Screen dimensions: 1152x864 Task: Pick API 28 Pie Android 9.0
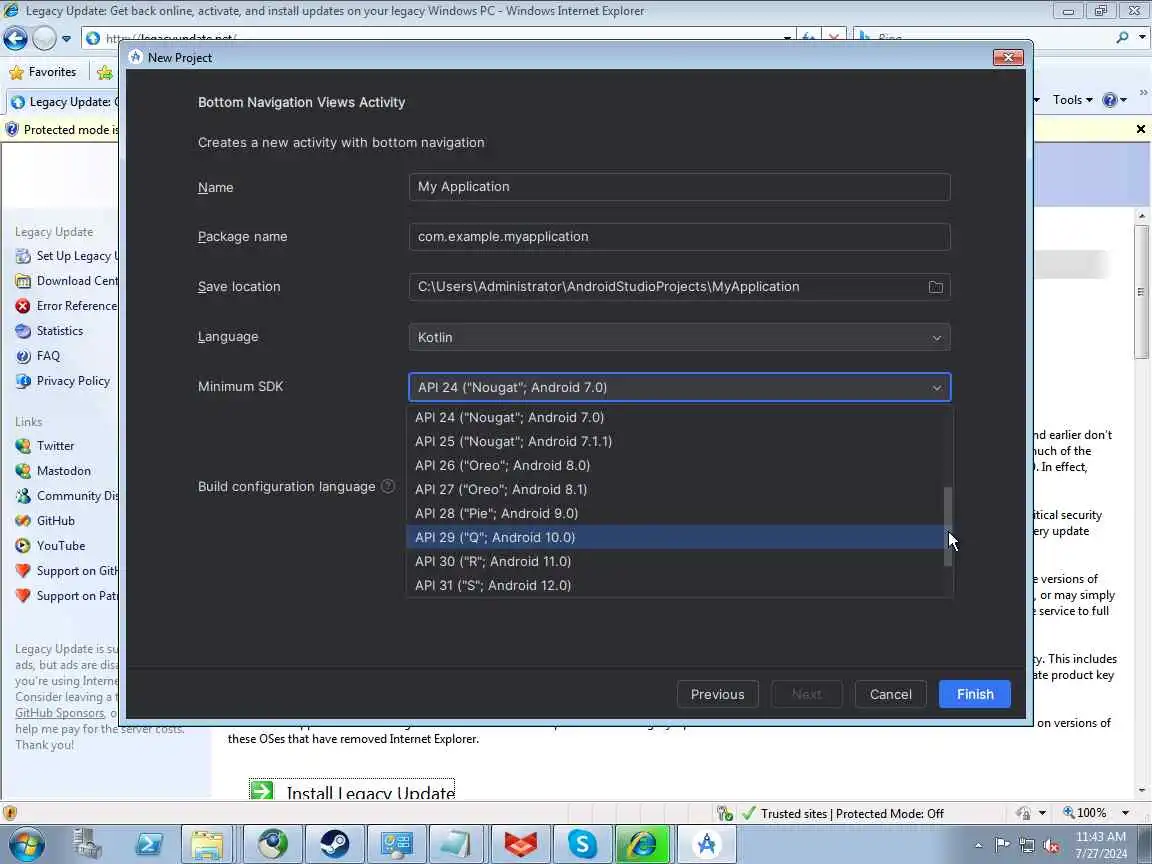[675, 514]
